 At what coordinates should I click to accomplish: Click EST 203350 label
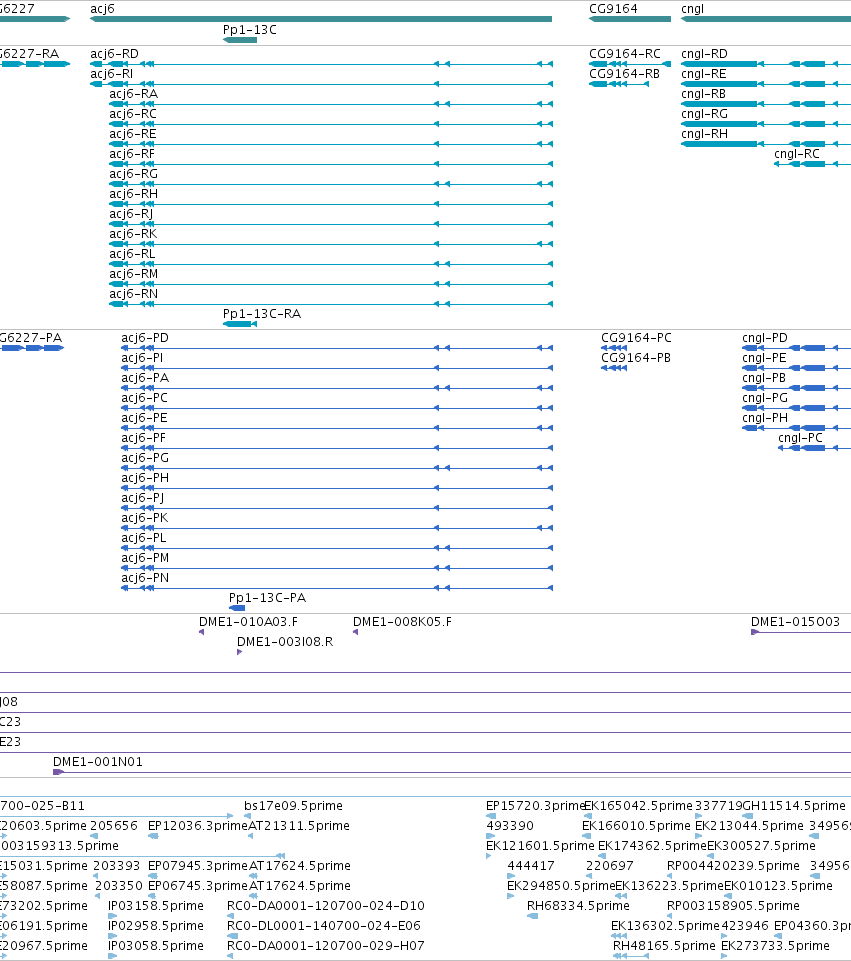coord(117,886)
